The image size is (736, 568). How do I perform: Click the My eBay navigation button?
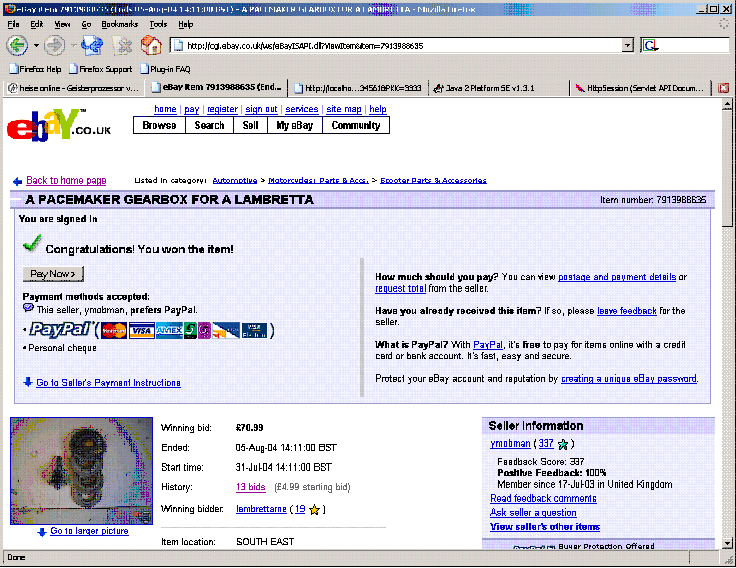click(295, 125)
